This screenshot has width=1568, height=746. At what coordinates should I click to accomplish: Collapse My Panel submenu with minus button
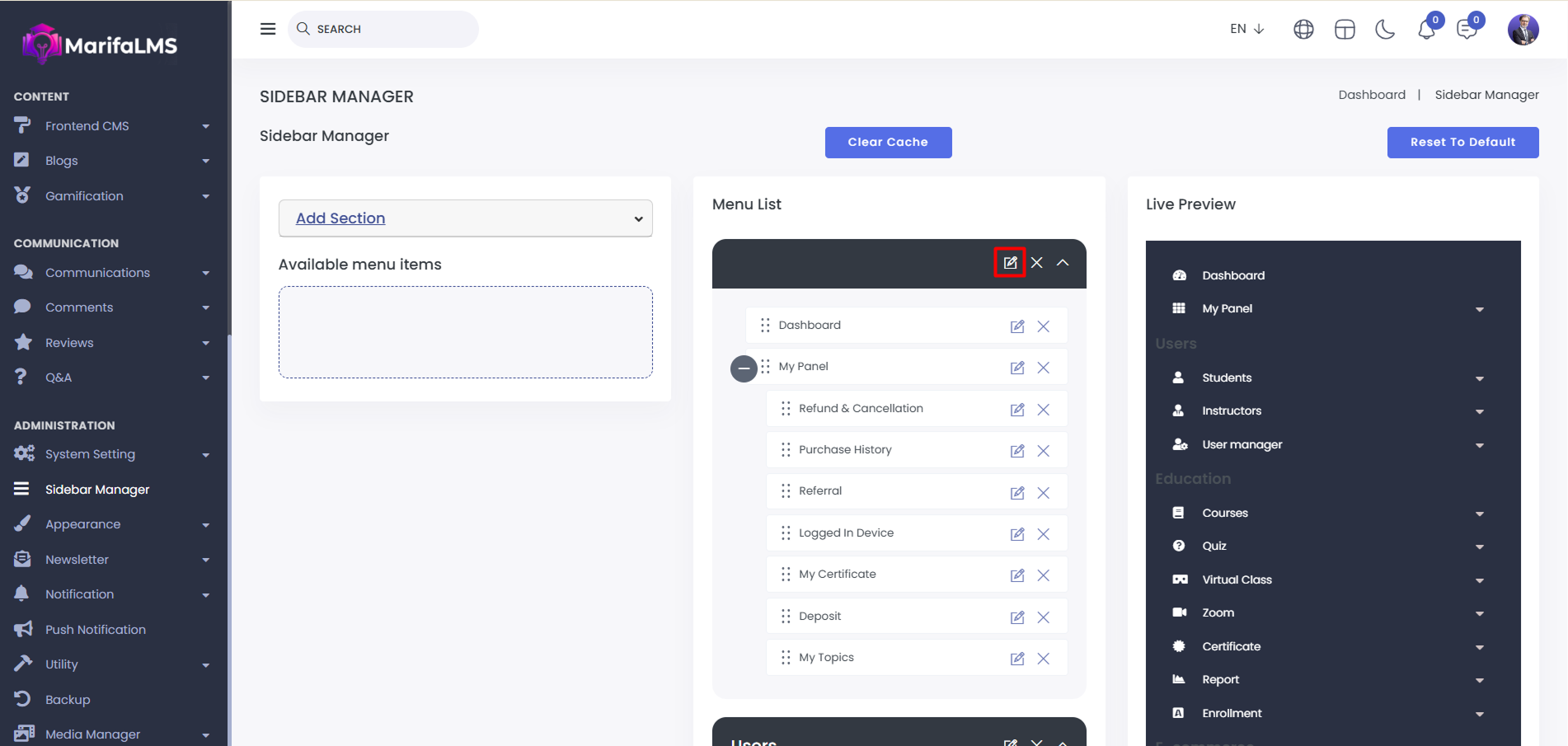744,368
